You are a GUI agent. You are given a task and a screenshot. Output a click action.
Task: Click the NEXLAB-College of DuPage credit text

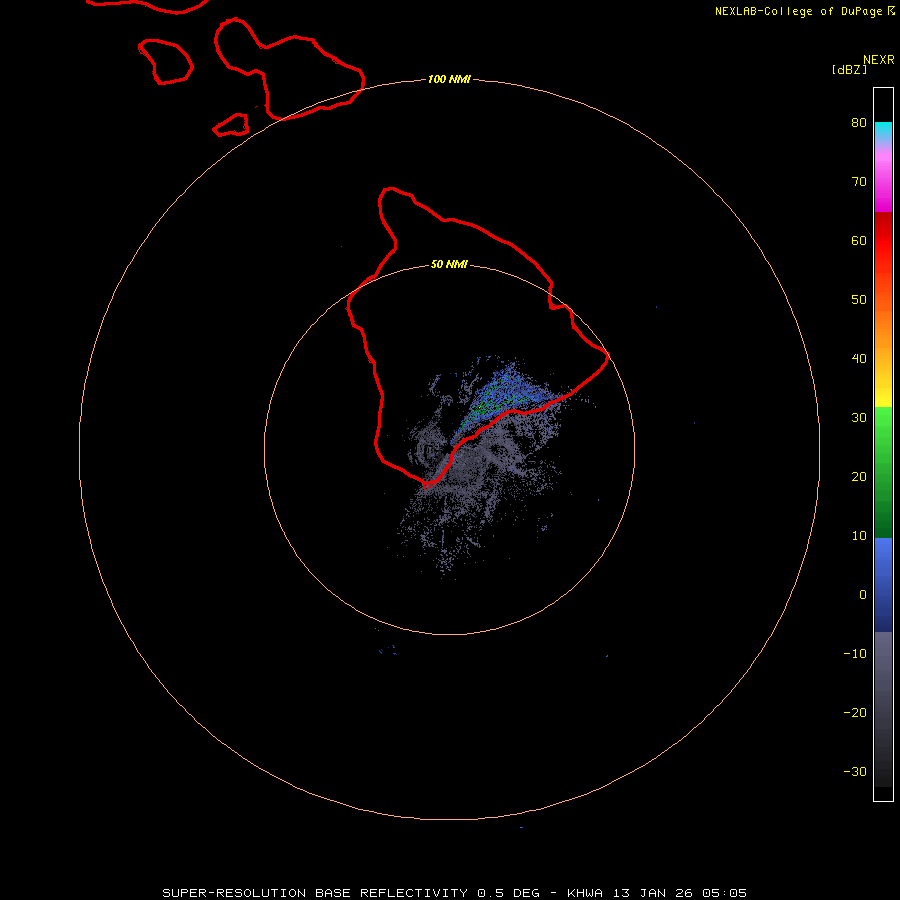[x=798, y=11]
